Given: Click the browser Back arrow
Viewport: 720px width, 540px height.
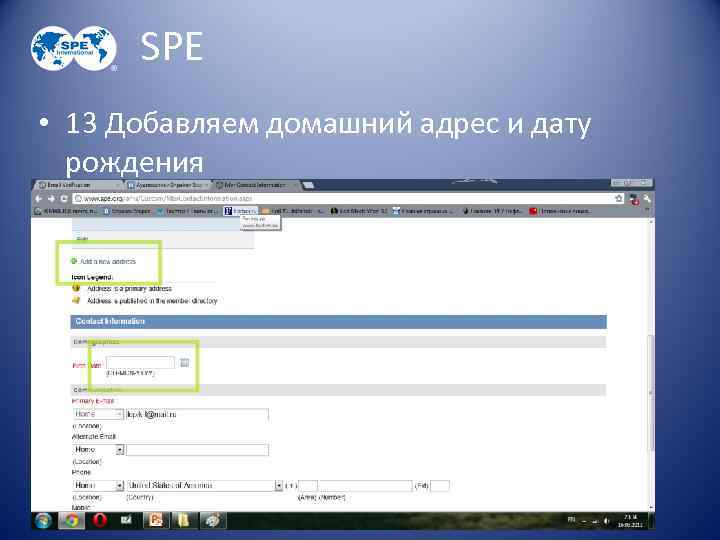Looking at the screenshot, I should point(39,199).
